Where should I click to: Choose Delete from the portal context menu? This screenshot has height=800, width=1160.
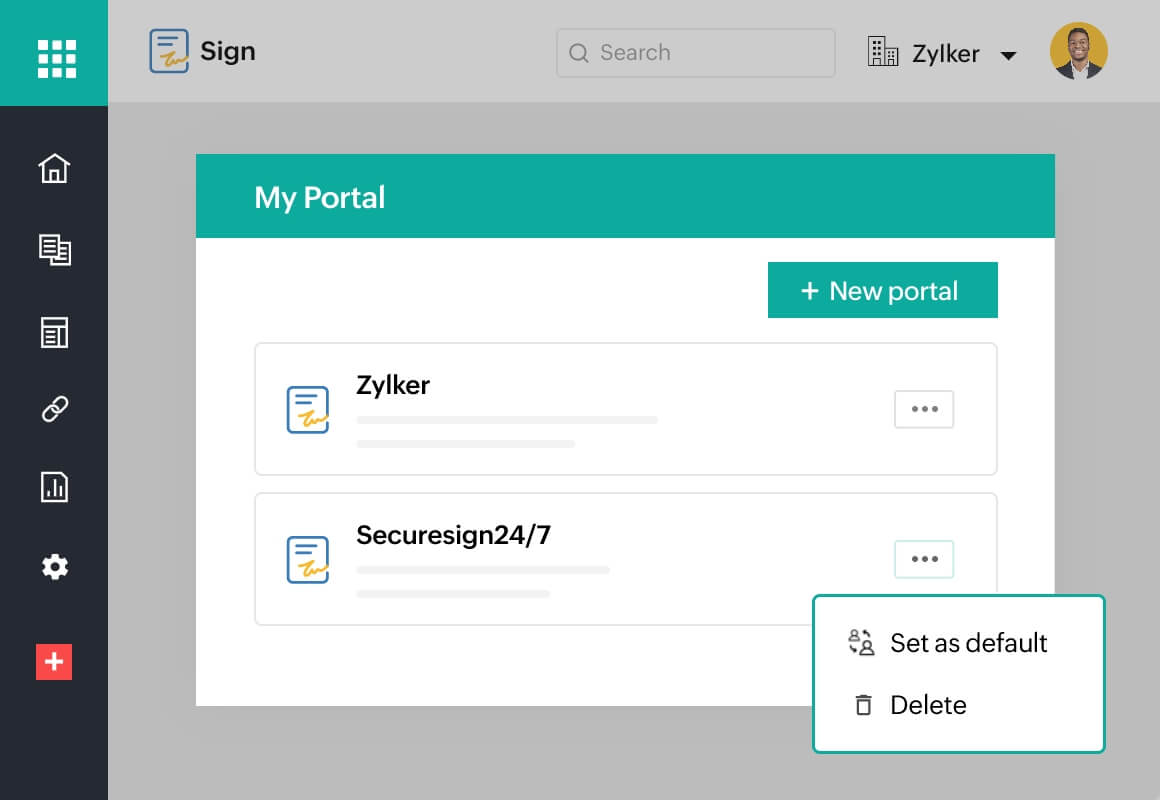[927, 705]
